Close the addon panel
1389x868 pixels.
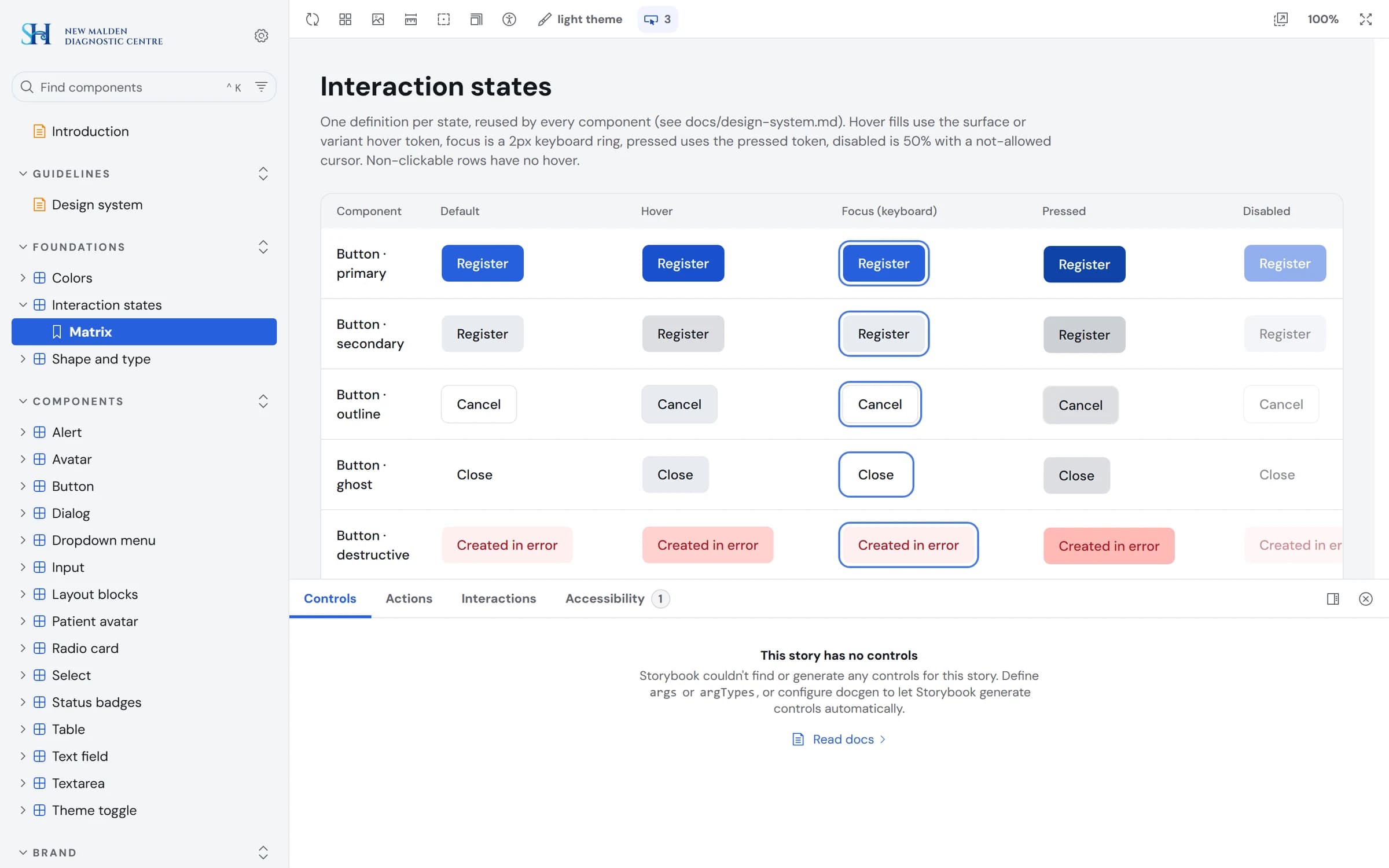pos(1366,599)
